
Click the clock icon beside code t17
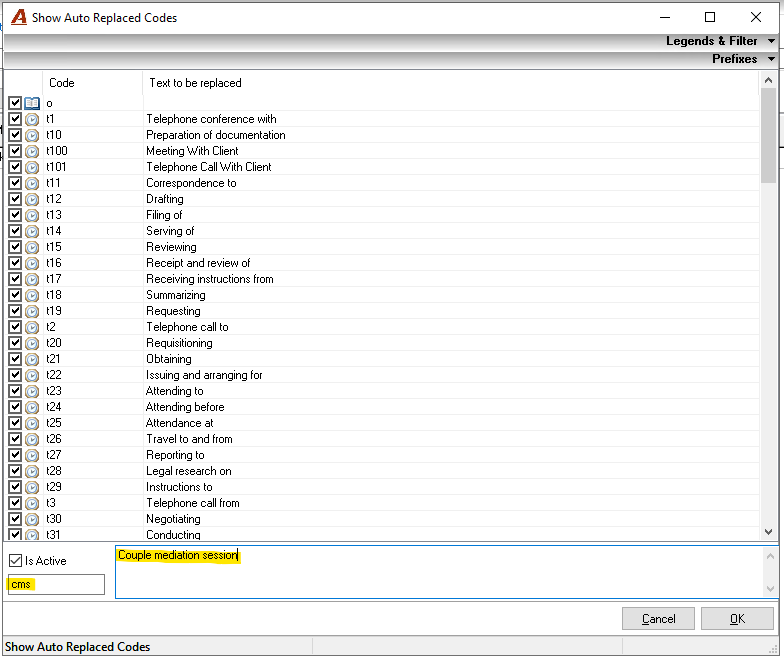pyautogui.click(x=32, y=280)
